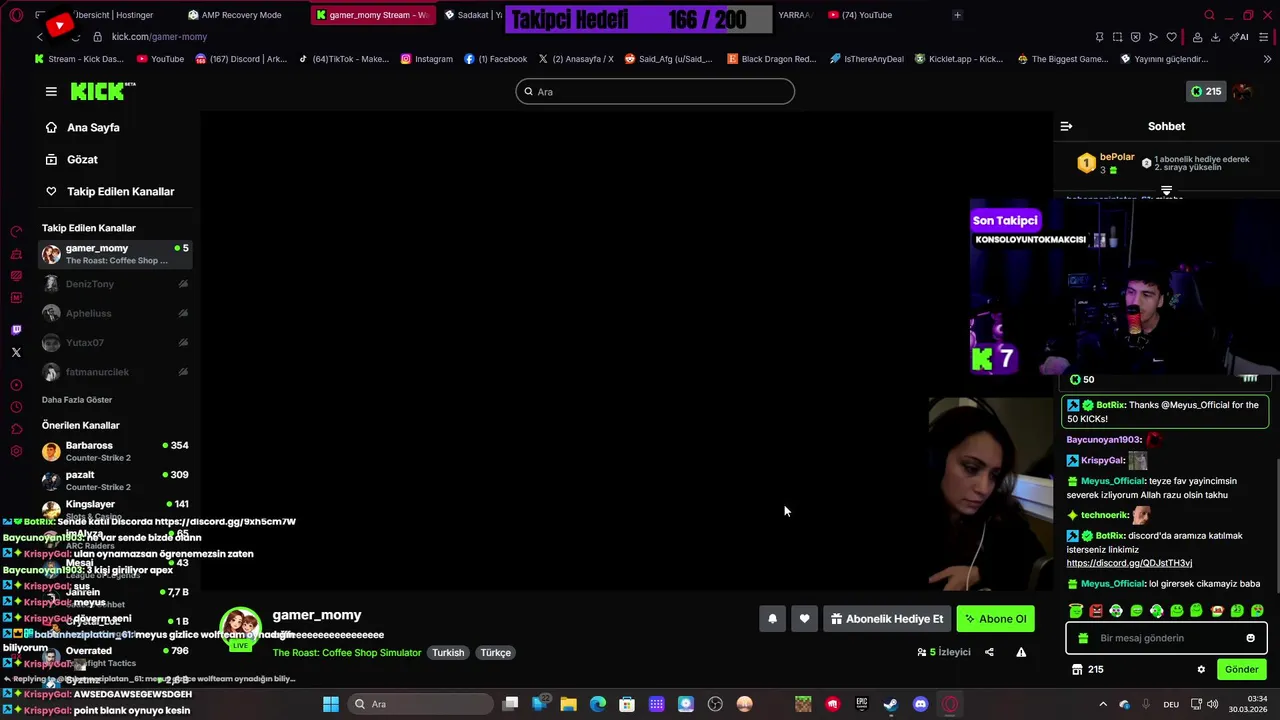Open discord.gg/QDJstTH3vj link in chat

tap(1129, 563)
